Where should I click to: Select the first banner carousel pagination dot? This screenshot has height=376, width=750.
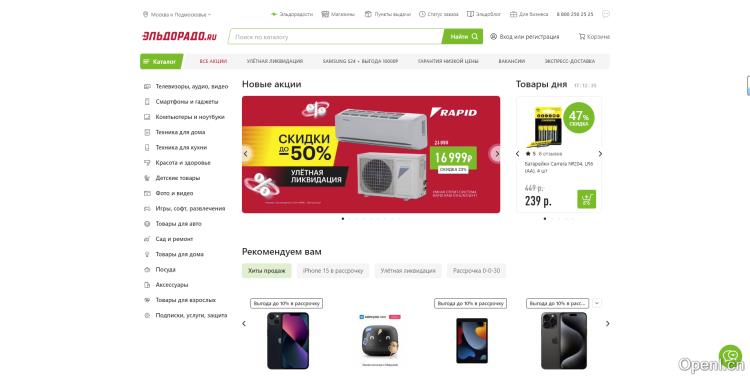[342, 219]
